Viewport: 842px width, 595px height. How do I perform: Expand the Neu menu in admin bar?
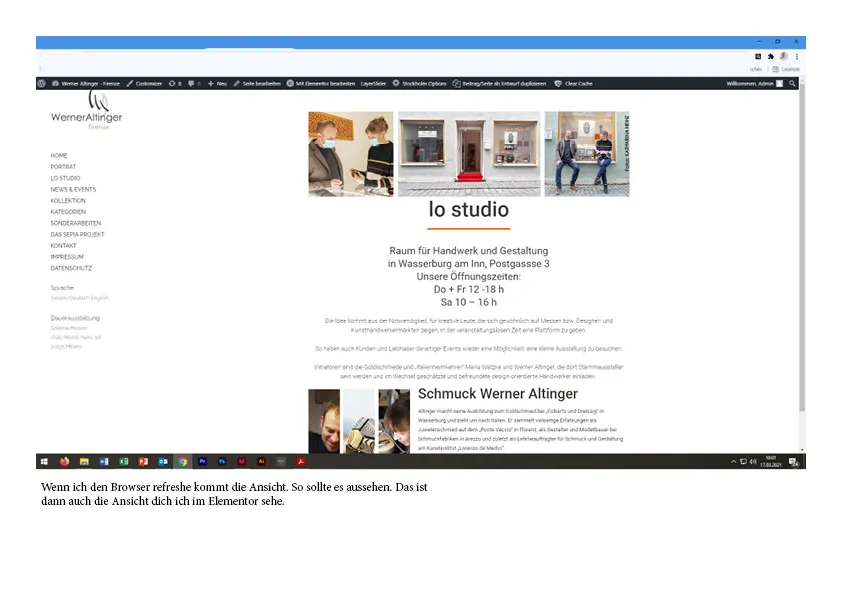217,83
